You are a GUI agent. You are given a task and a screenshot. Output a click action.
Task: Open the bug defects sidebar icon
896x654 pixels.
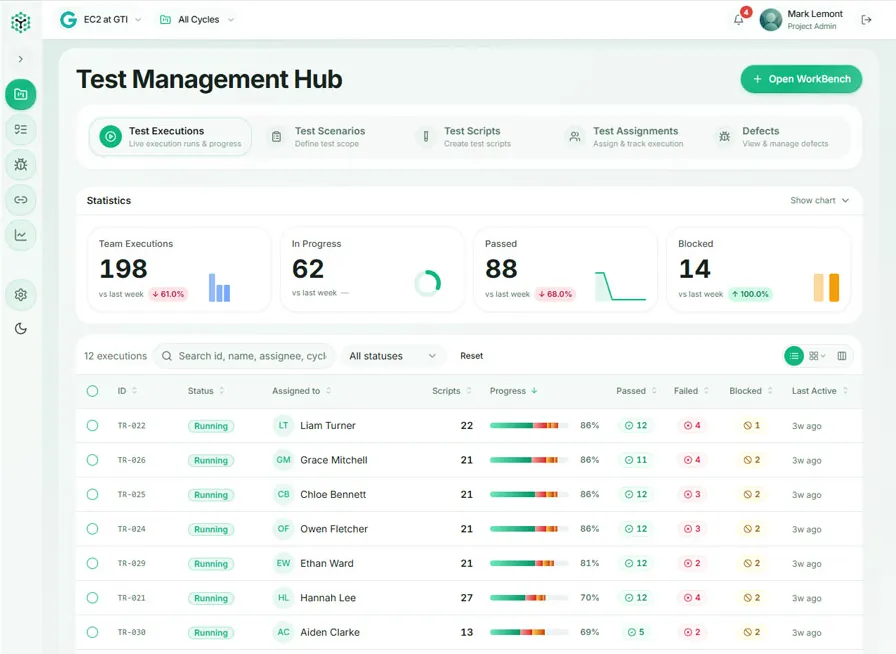pyautogui.click(x=21, y=165)
